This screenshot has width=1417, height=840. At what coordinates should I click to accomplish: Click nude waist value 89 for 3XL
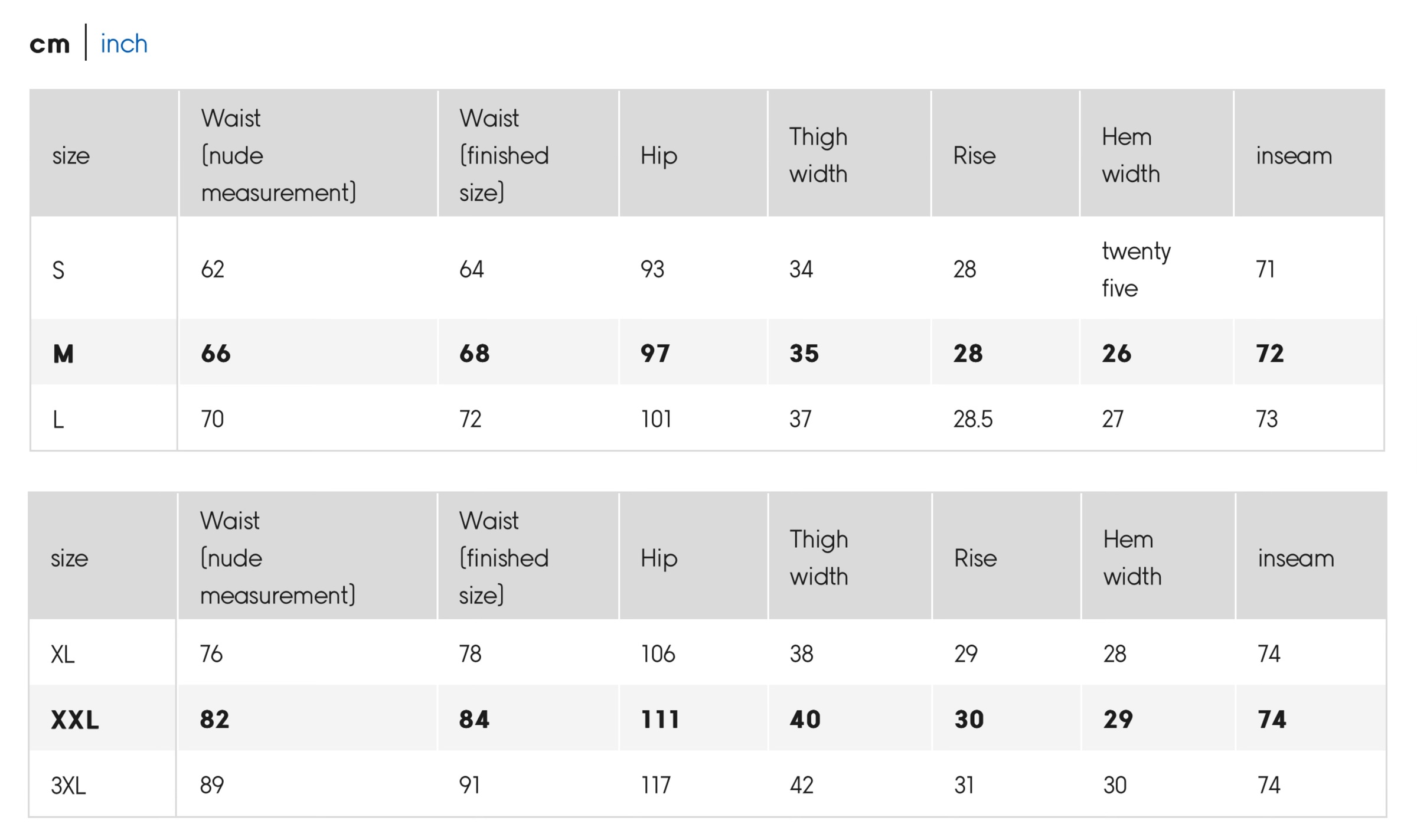(x=212, y=785)
